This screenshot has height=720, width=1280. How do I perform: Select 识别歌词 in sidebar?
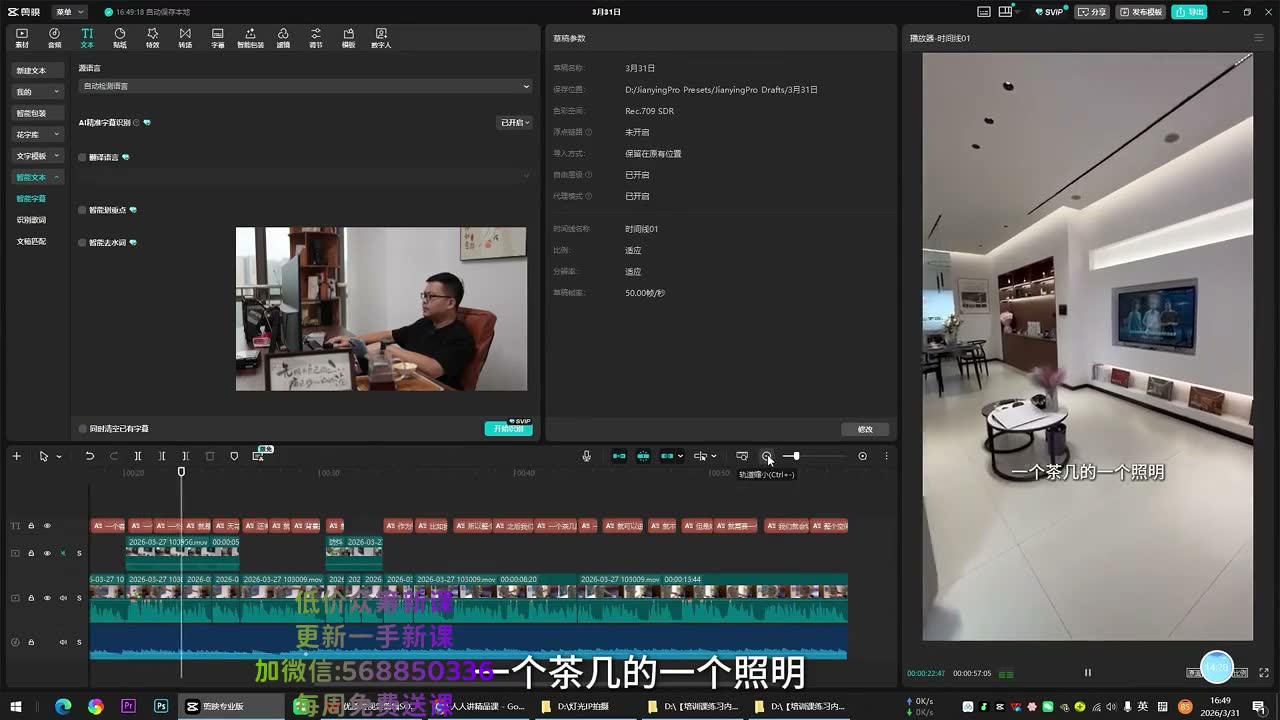31,220
